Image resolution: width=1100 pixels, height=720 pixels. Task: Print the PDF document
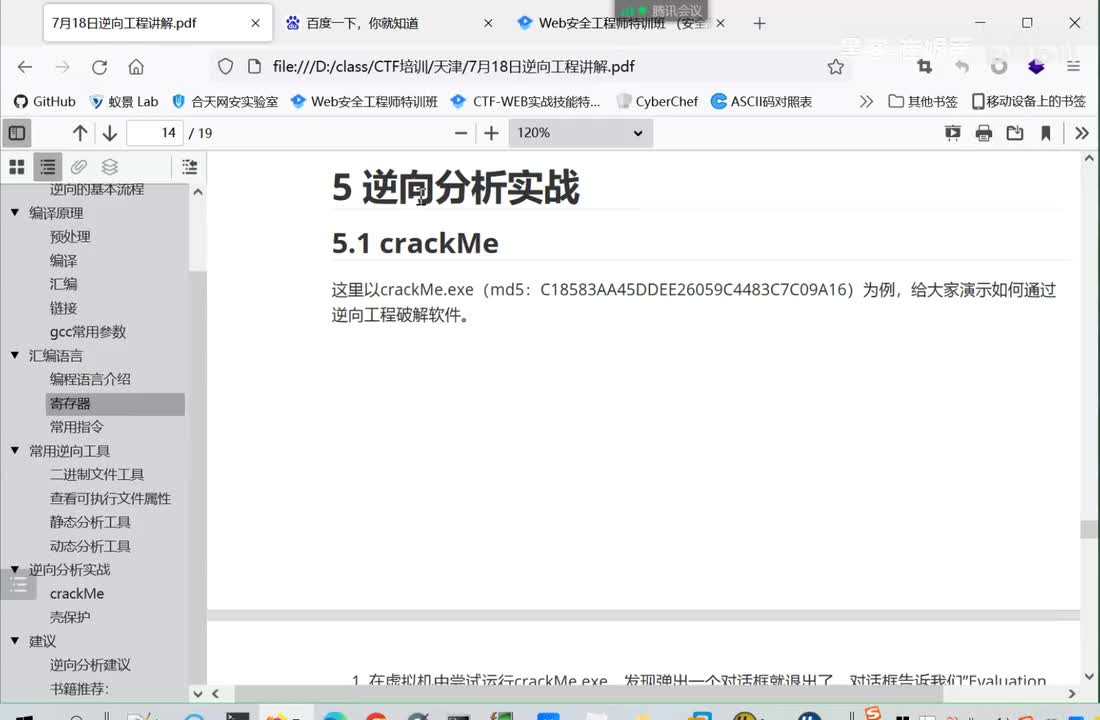pyautogui.click(x=984, y=133)
